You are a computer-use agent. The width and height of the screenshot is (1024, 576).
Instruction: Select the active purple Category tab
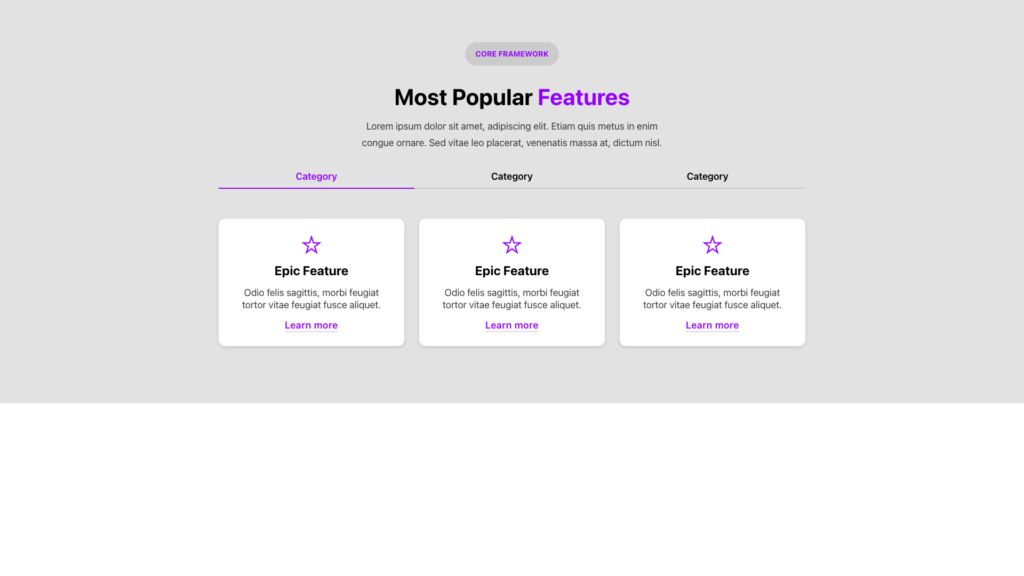click(316, 177)
